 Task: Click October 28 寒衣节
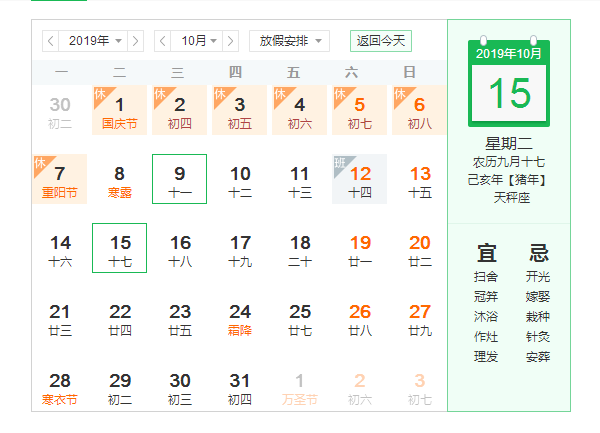(x=60, y=387)
